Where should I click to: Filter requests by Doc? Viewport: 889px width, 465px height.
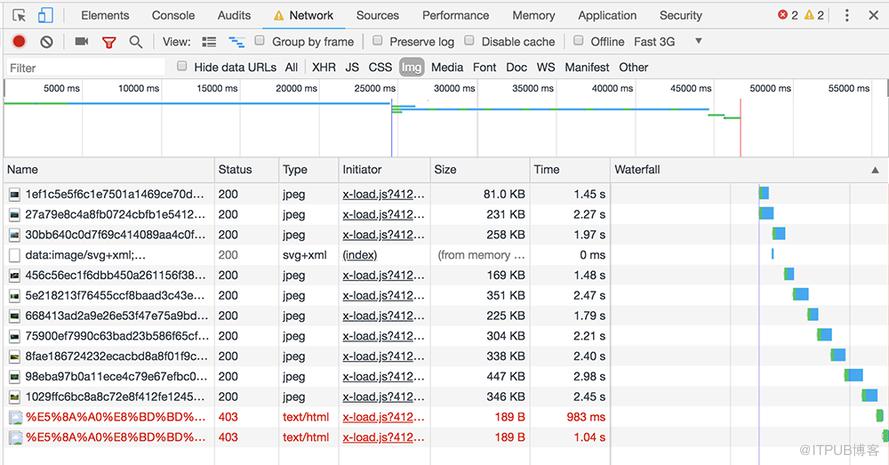tap(517, 67)
